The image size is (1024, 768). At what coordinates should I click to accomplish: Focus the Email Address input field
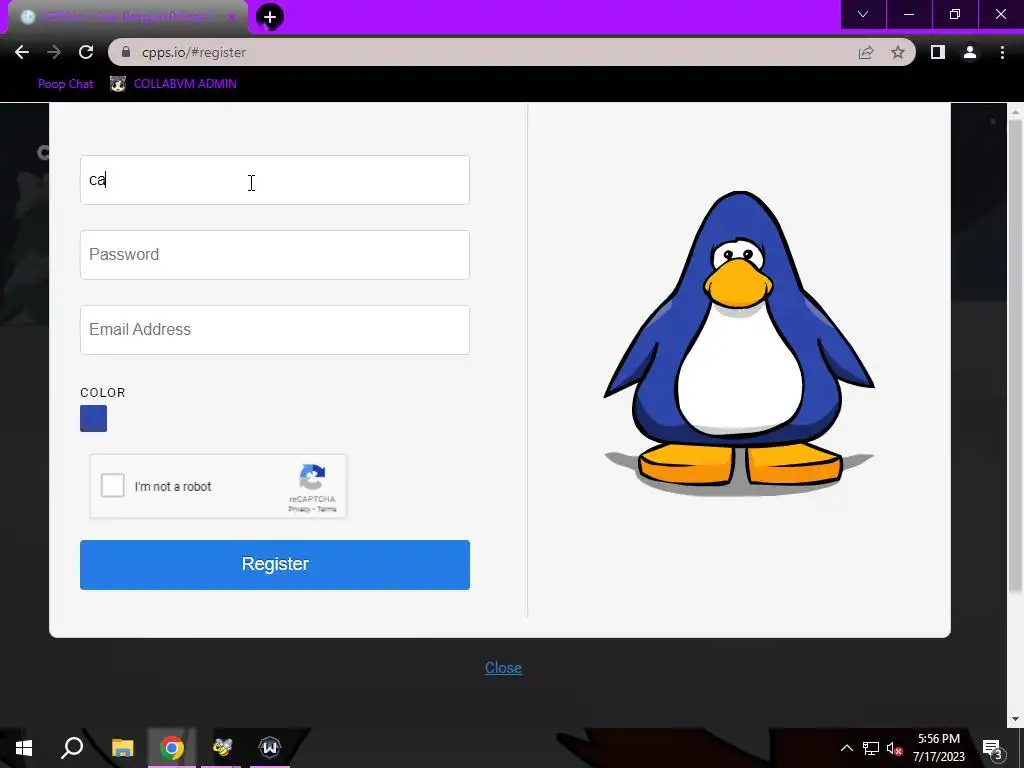(x=274, y=330)
